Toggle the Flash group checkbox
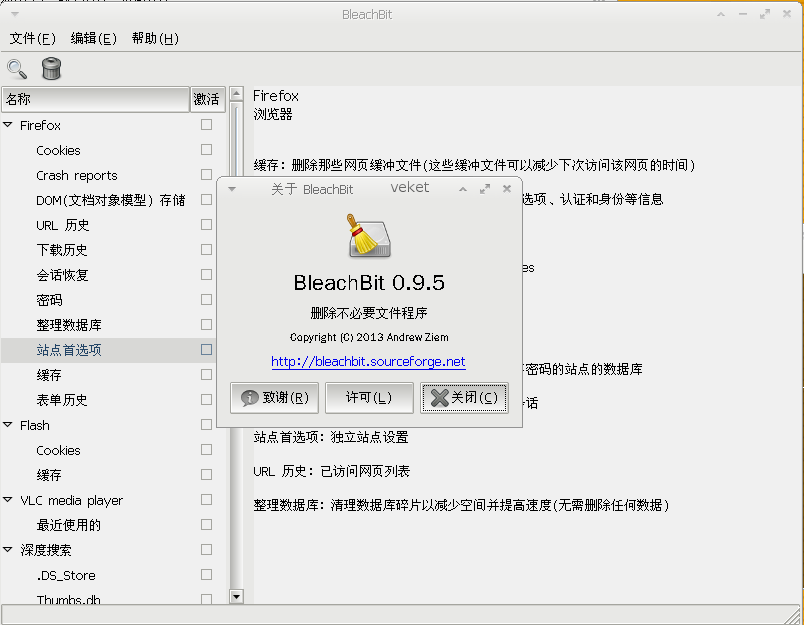 click(x=207, y=425)
